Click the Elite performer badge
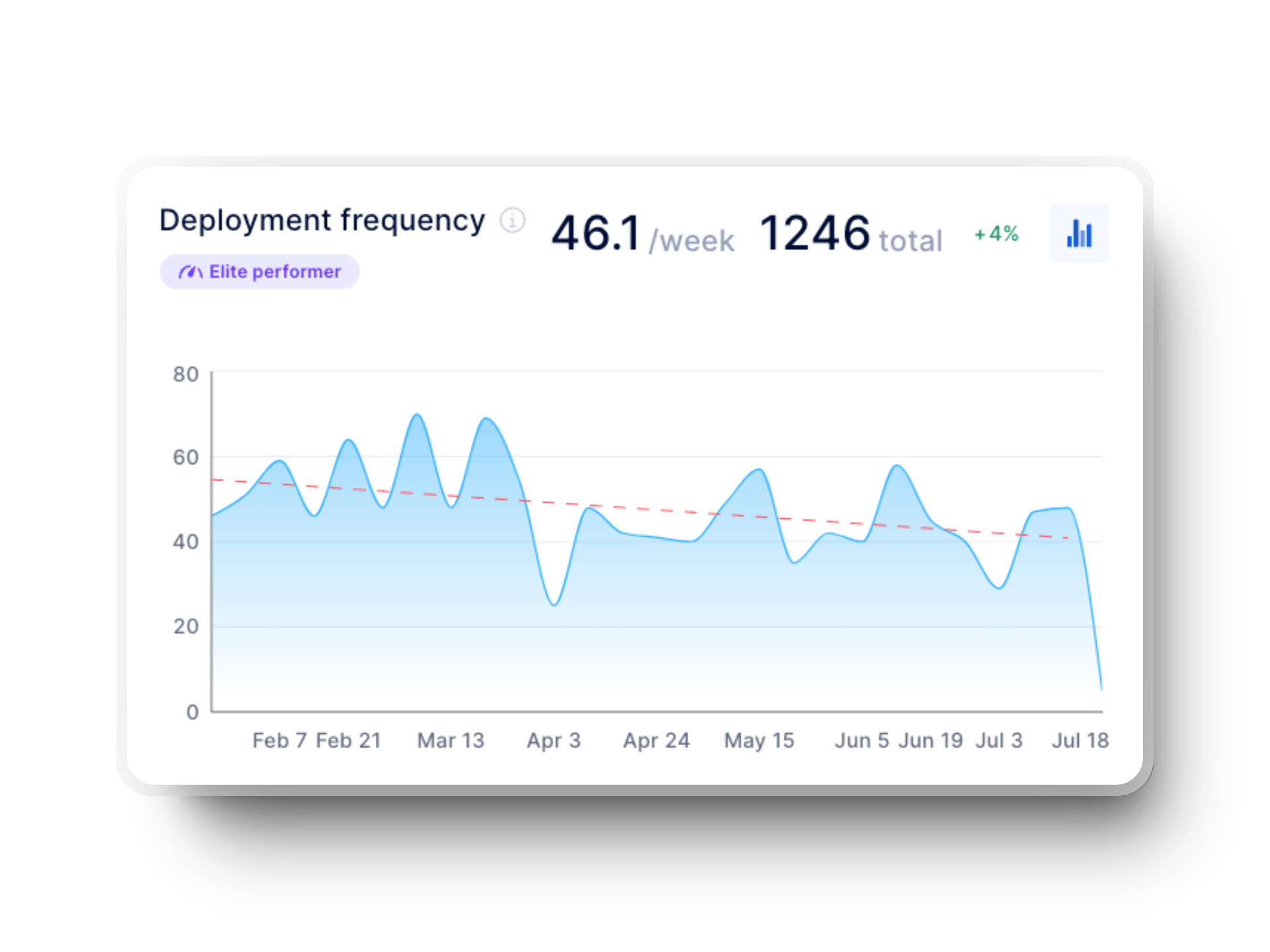Screen dimensions: 1270x952 [x=259, y=271]
